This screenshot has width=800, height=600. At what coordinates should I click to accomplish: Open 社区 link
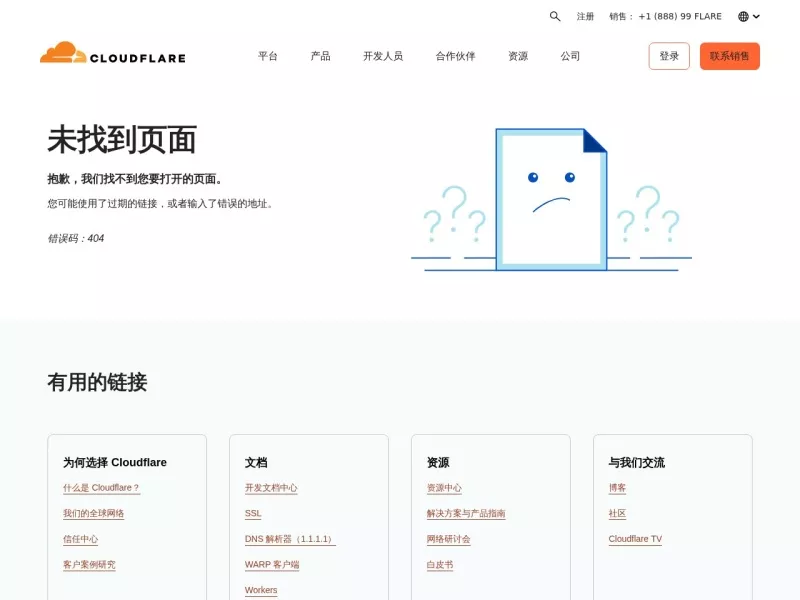coord(617,513)
